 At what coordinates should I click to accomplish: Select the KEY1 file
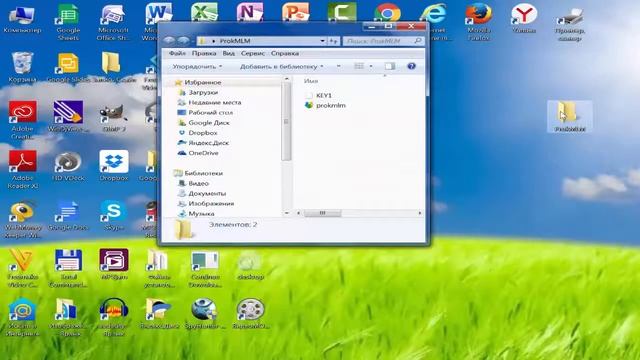point(319,95)
